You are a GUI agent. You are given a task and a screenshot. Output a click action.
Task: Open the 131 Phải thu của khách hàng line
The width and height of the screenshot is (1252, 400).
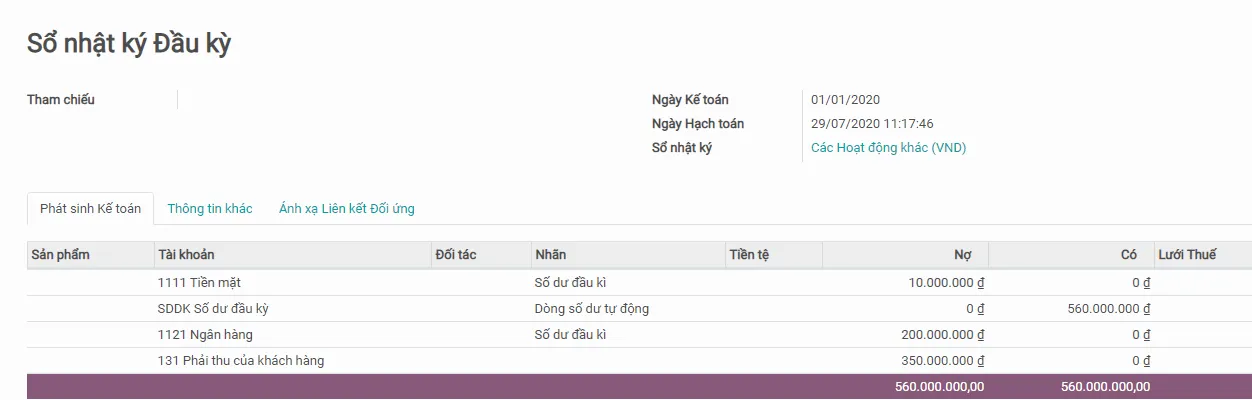[x=240, y=361]
